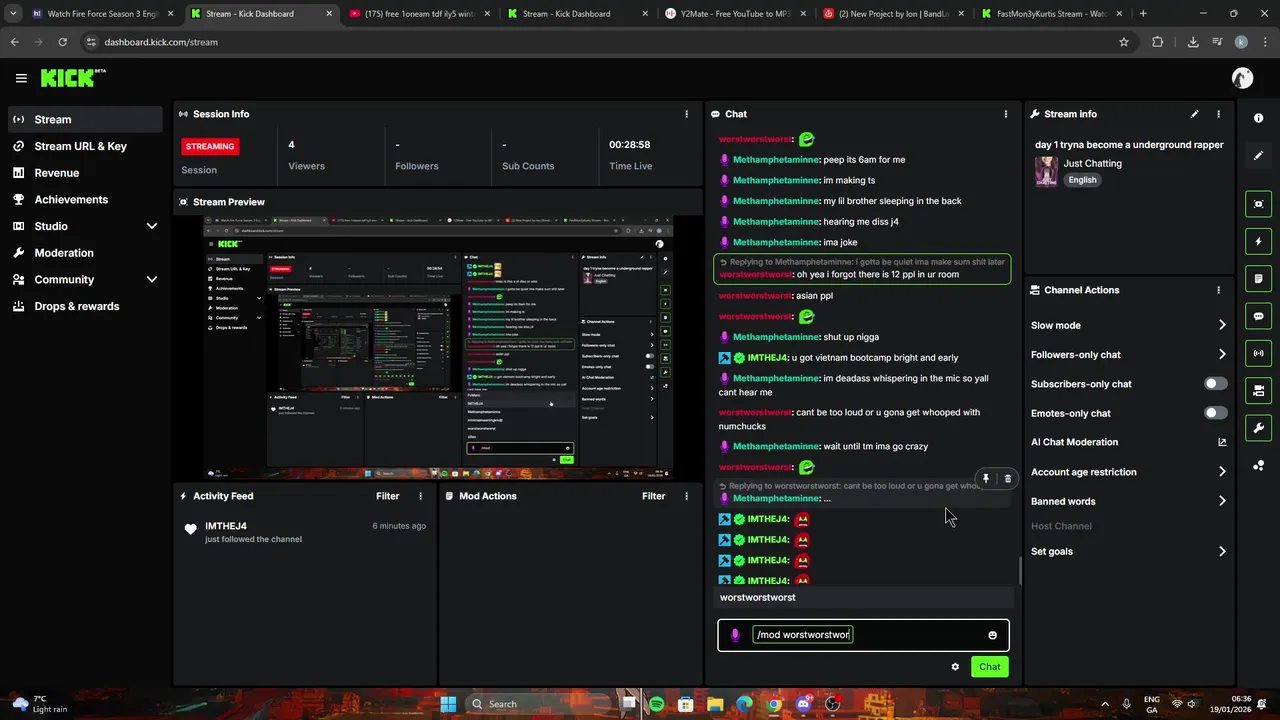
Task: Toggle the lightning activity feed icon
Action: pyautogui.click(x=1258, y=241)
